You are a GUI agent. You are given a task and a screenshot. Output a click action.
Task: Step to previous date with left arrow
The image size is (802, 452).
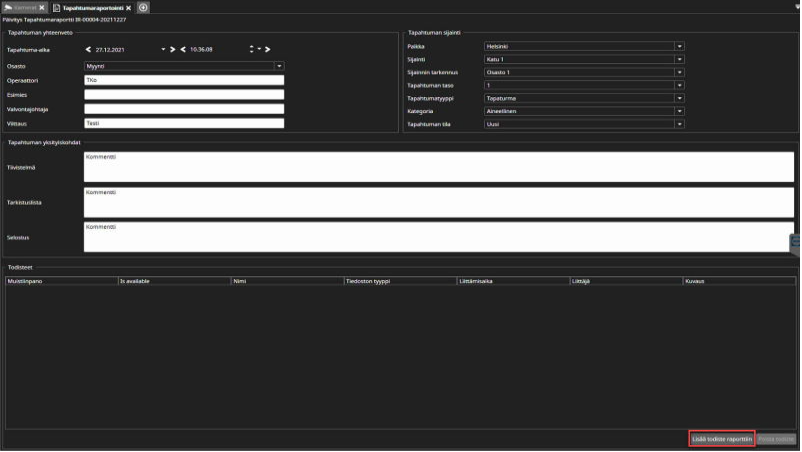pyautogui.click(x=88, y=48)
